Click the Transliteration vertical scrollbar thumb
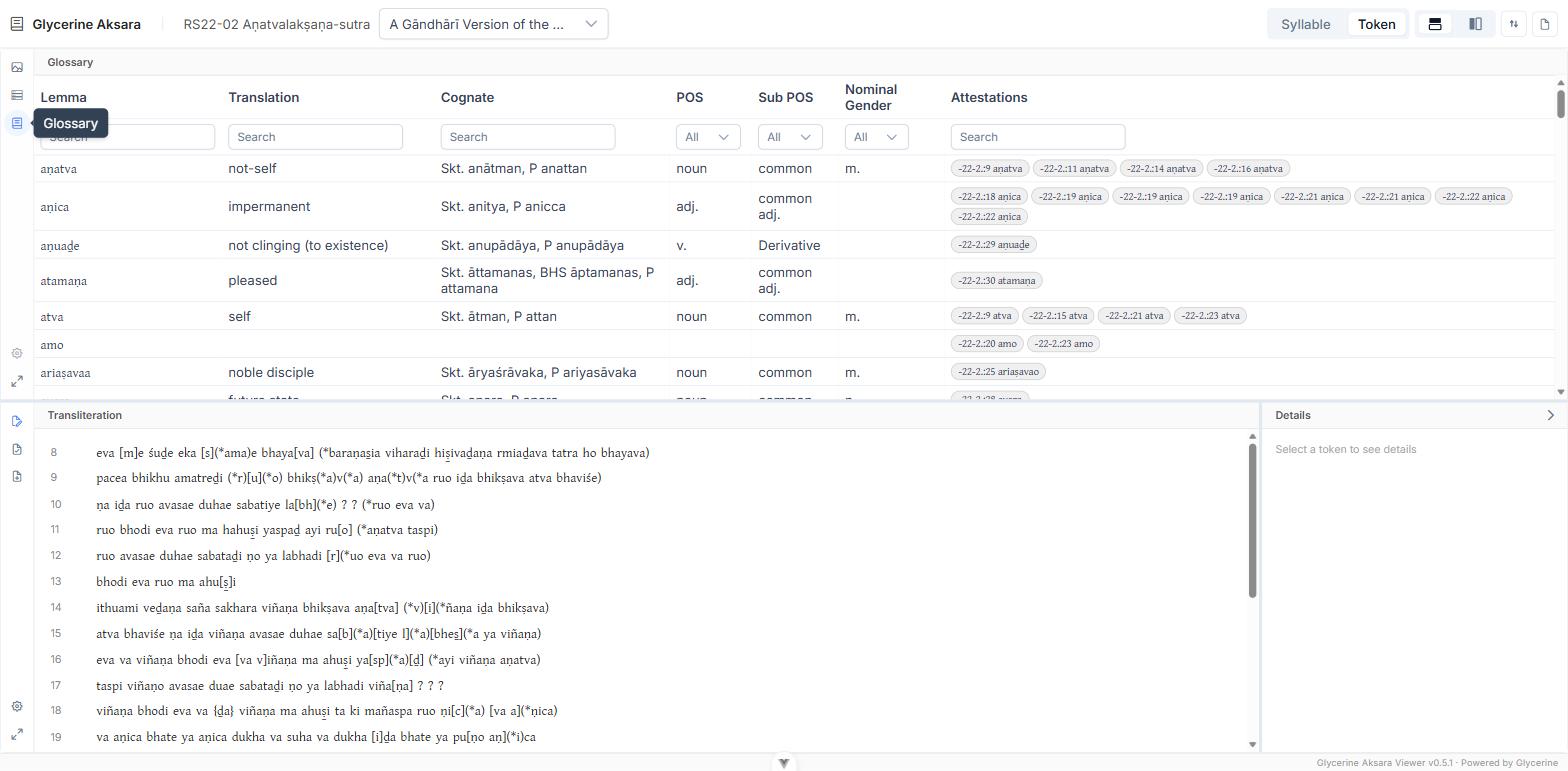This screenshot has height=771, width=1568. pyautogui.click(x=1252, y=520)
